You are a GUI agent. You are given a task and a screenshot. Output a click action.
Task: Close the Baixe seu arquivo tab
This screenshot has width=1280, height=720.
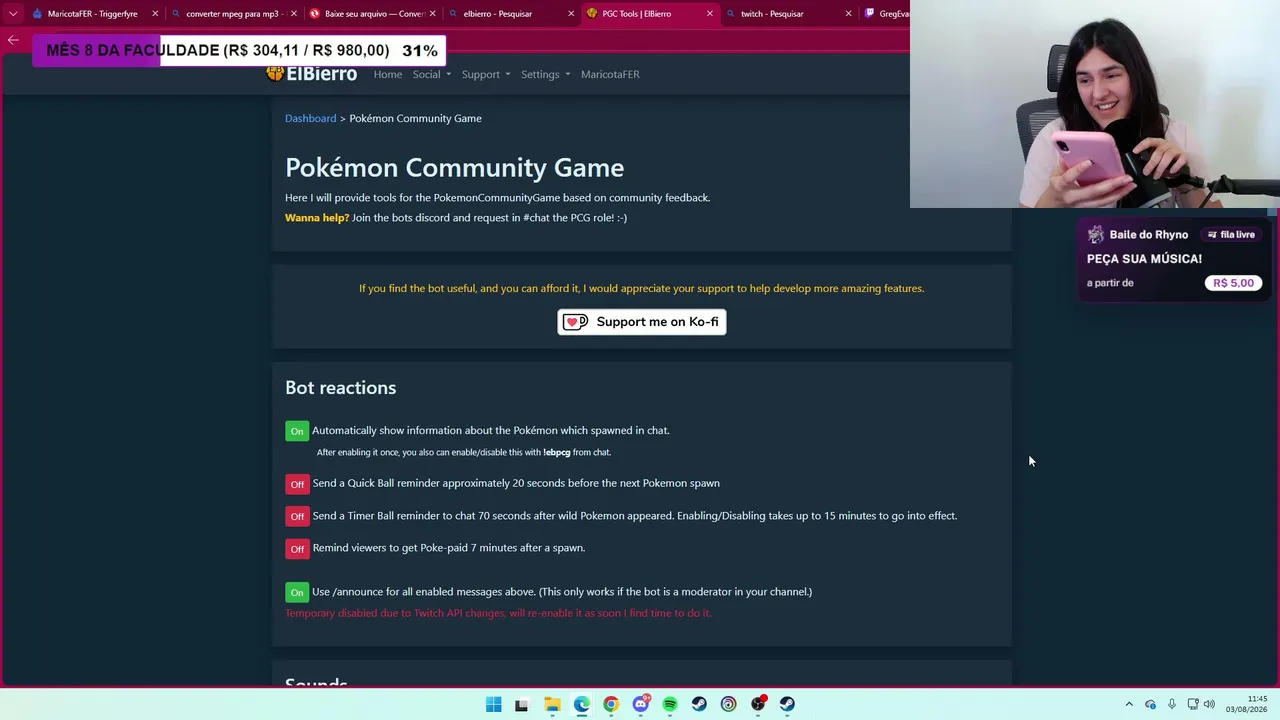(x=433, y=14)
